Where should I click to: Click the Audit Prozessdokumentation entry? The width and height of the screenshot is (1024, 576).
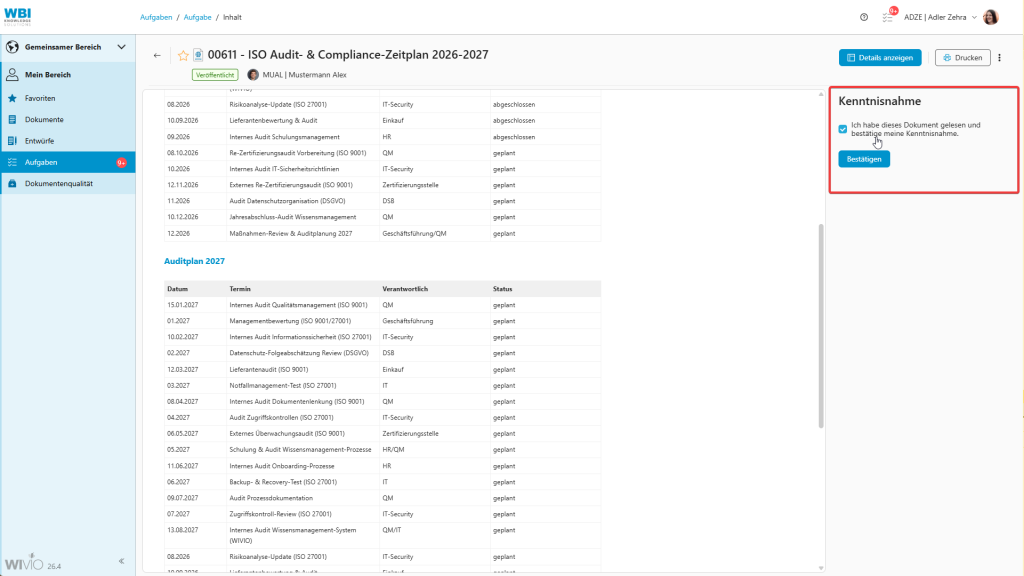[271, 498]
